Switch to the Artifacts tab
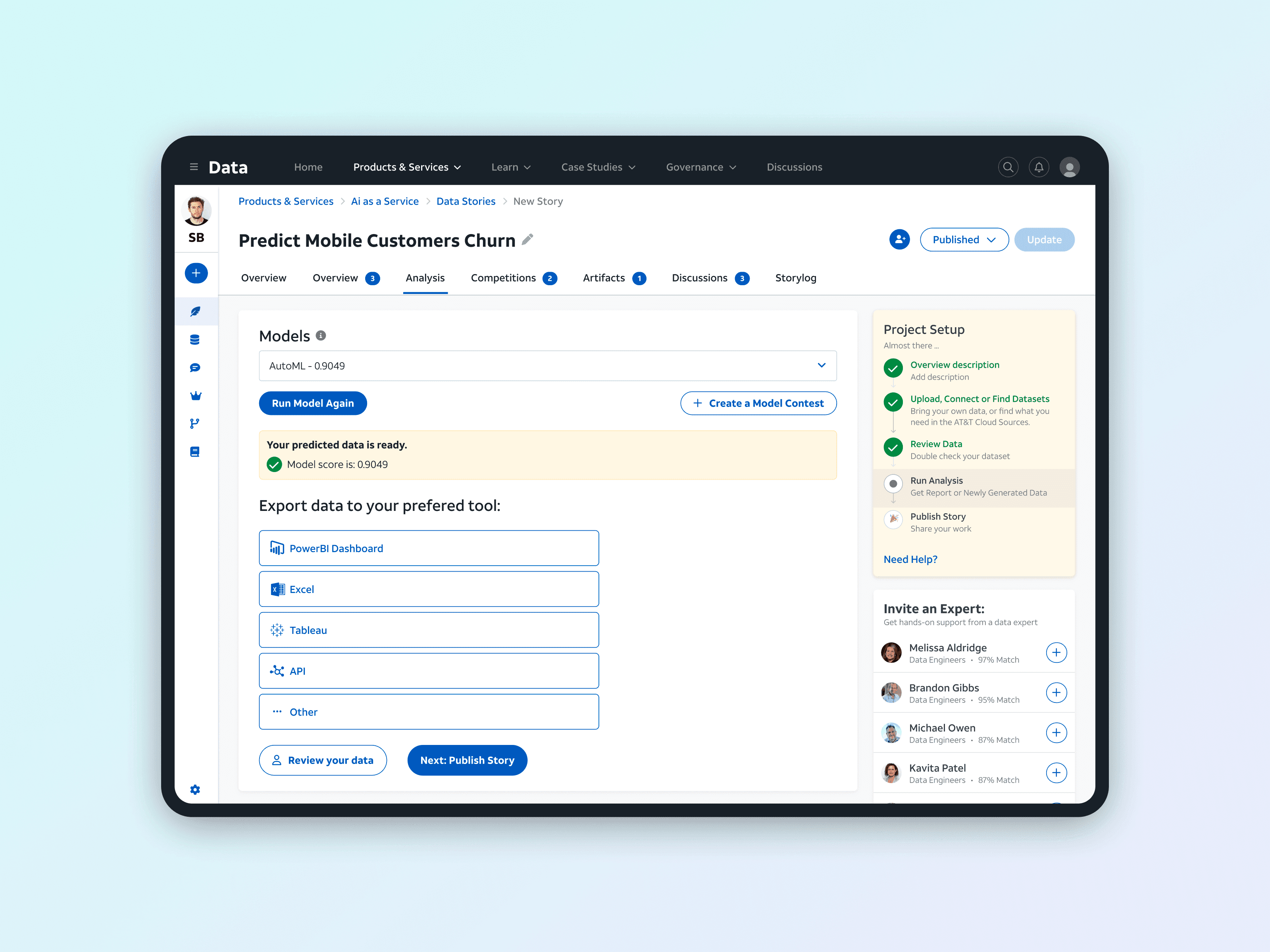The height and width of the screenshot is (952, 1270). pyautogui.click(x=614, y=278)
